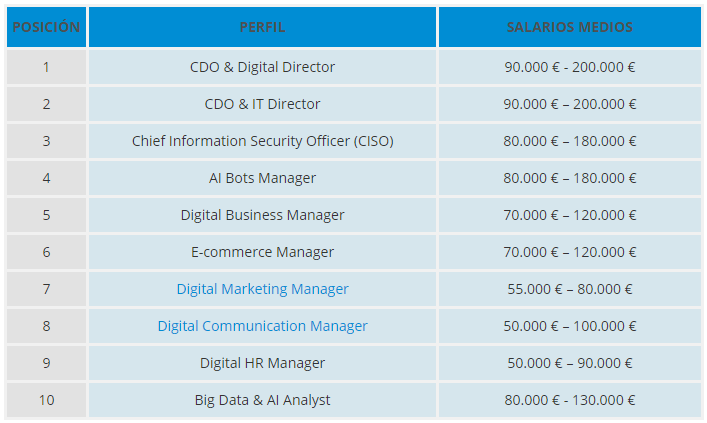Click position number 5 cell

coord(46,215)
